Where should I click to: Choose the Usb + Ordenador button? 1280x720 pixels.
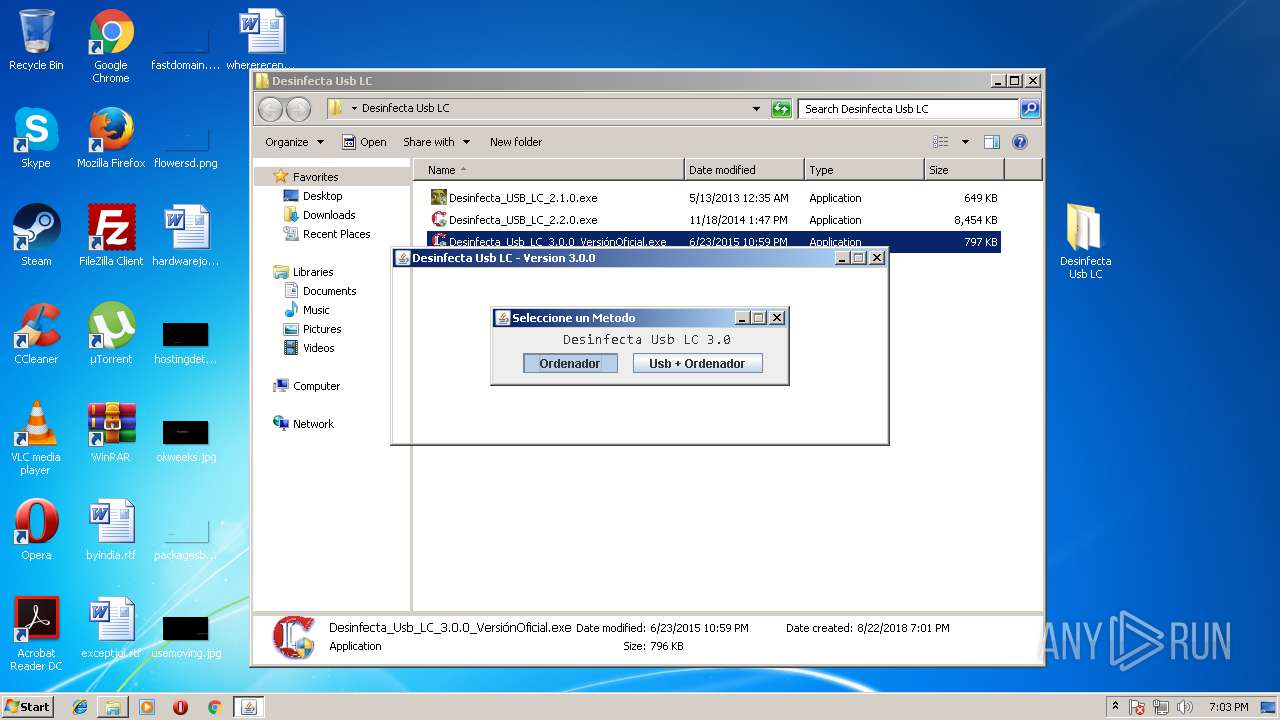pyautogui.click(x=697, y=364)
